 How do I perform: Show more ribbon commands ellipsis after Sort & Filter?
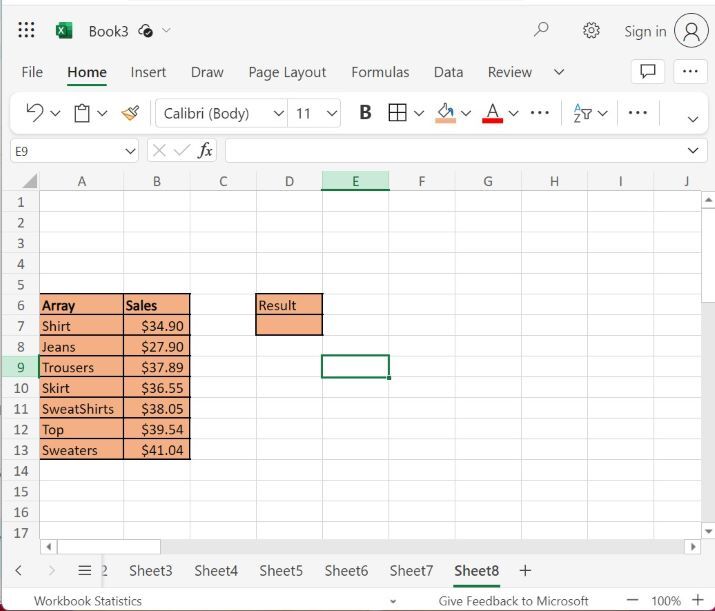637,113
